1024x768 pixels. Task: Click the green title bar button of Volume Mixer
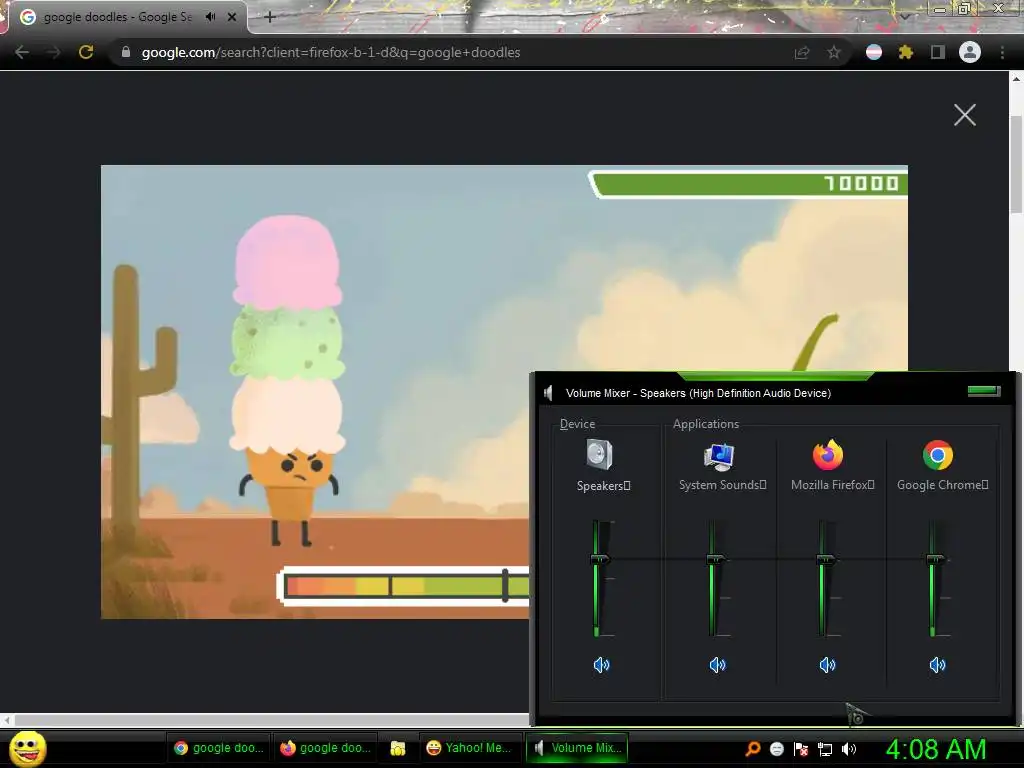tap(984, 391)
